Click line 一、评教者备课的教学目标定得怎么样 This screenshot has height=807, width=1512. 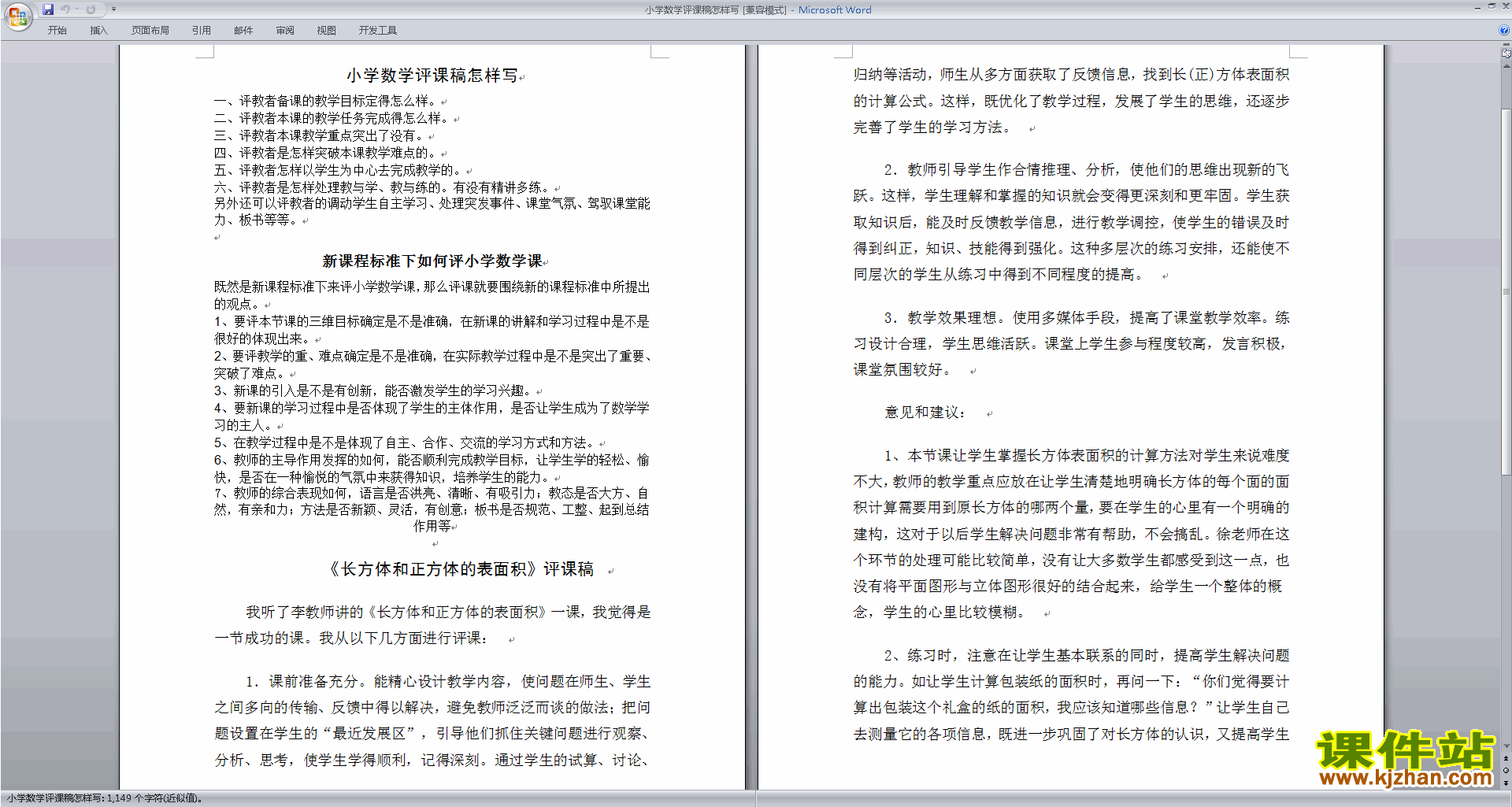click(x=327, y=101)
